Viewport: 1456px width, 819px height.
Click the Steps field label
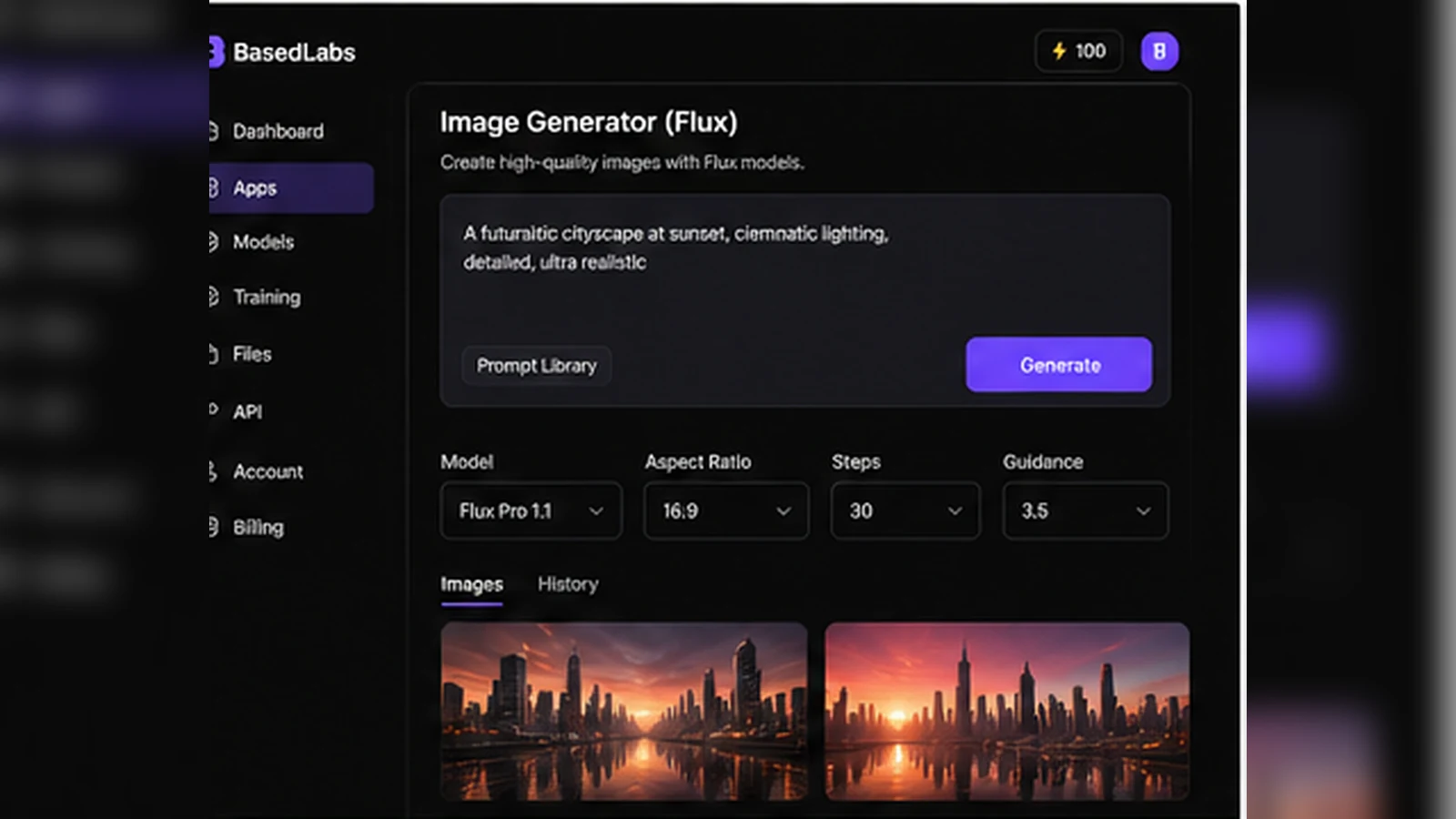(856, 462)
